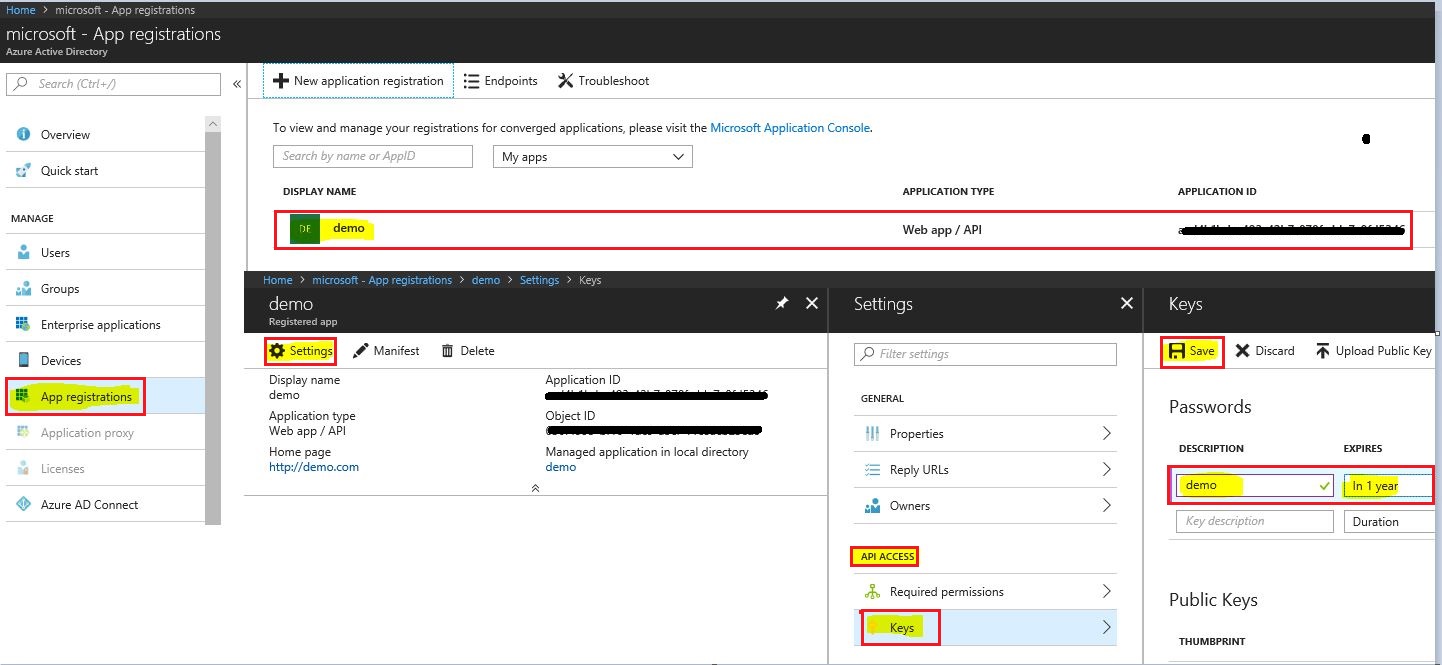The image size is (1442, 665).
Task: Click the Filter settings field
Action: (985, 354)
